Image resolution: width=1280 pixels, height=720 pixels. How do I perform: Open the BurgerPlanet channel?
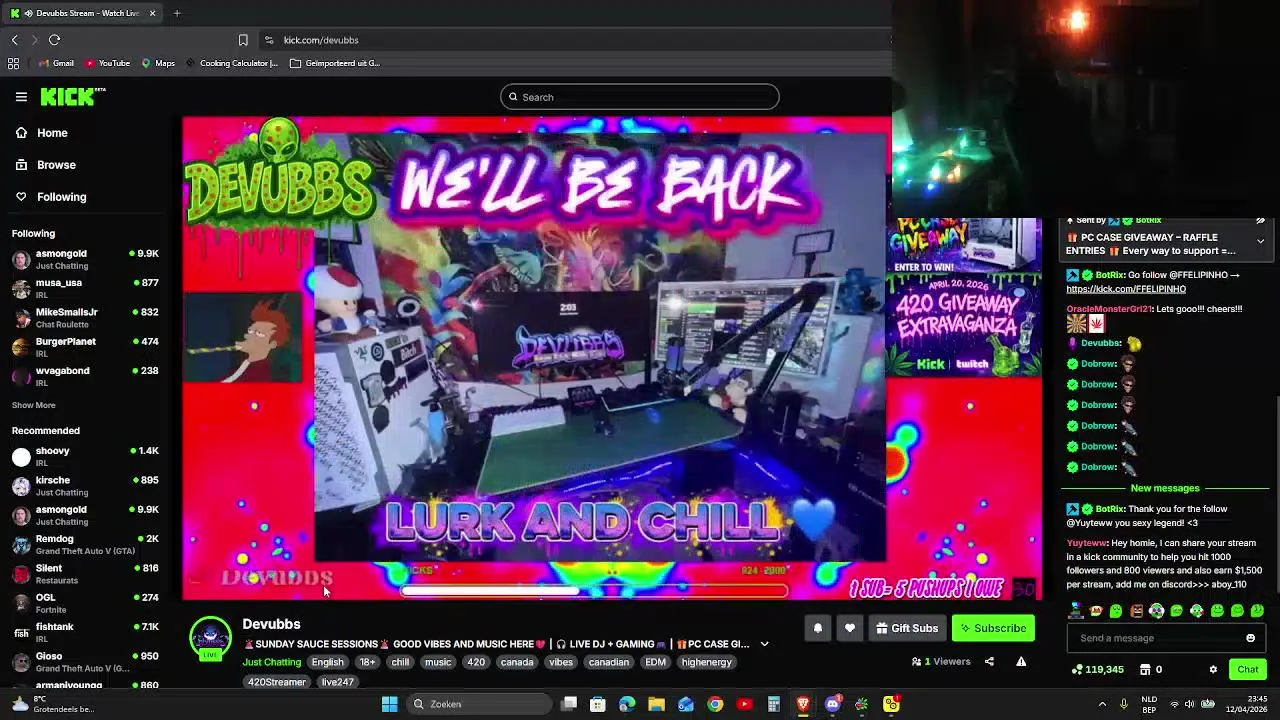coord(85,347)
